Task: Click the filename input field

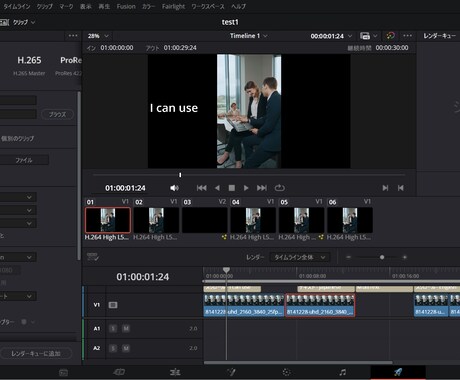Action: [x=18, y=100]
